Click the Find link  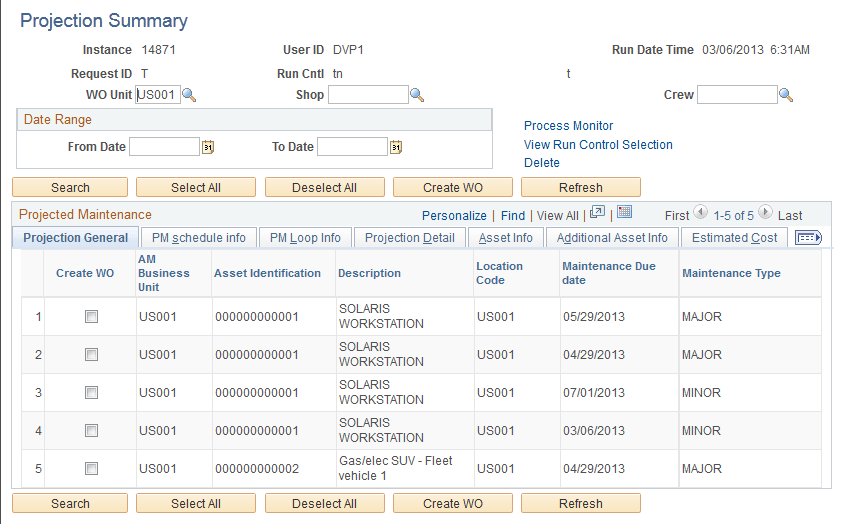[513, 216]
